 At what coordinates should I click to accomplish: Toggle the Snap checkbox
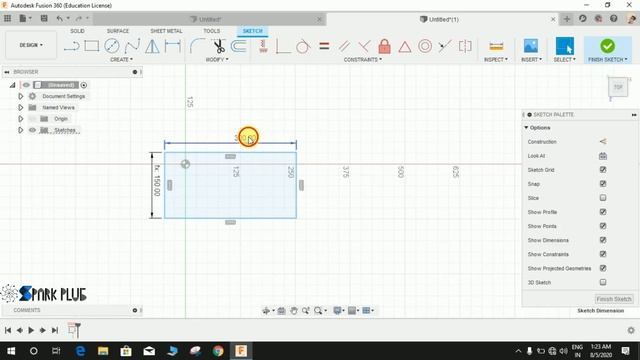click(603, 184)
